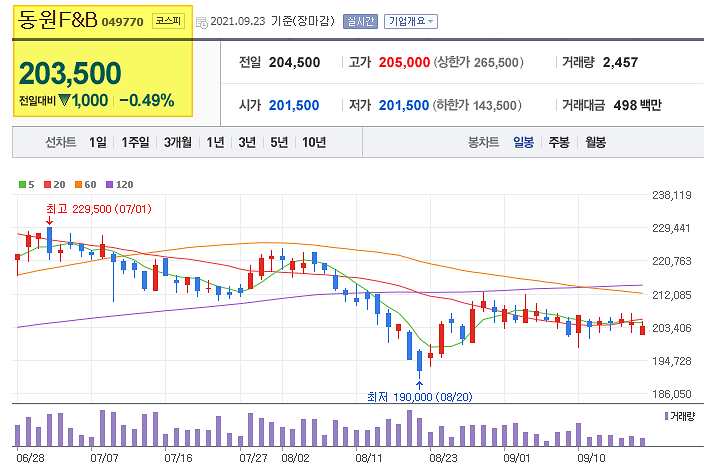Click the 봉차트 label
Viewport: 704px width, 474px height.
click(484, 142)
